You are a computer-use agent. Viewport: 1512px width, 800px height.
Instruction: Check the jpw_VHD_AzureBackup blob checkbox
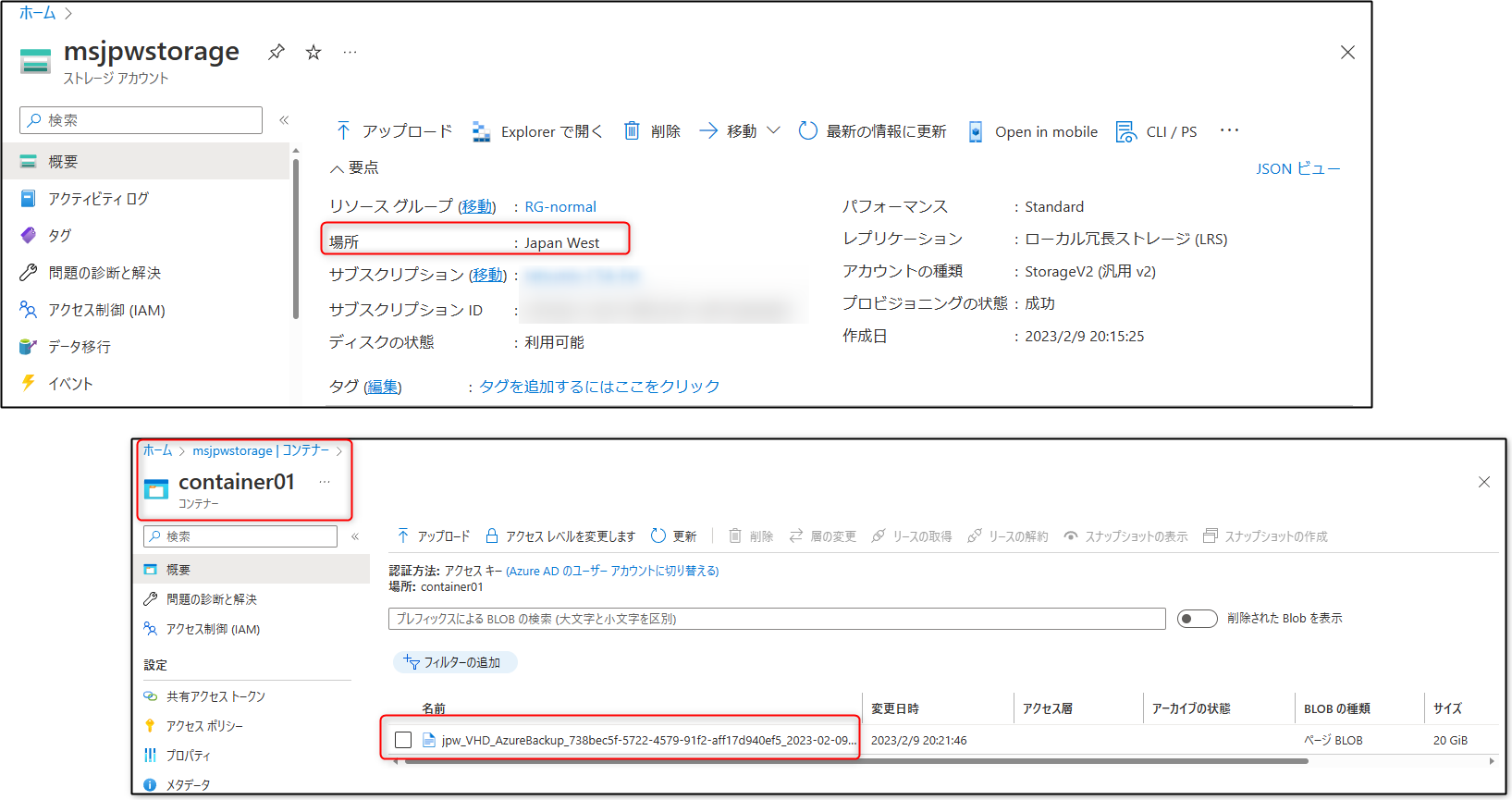(403, 740)
